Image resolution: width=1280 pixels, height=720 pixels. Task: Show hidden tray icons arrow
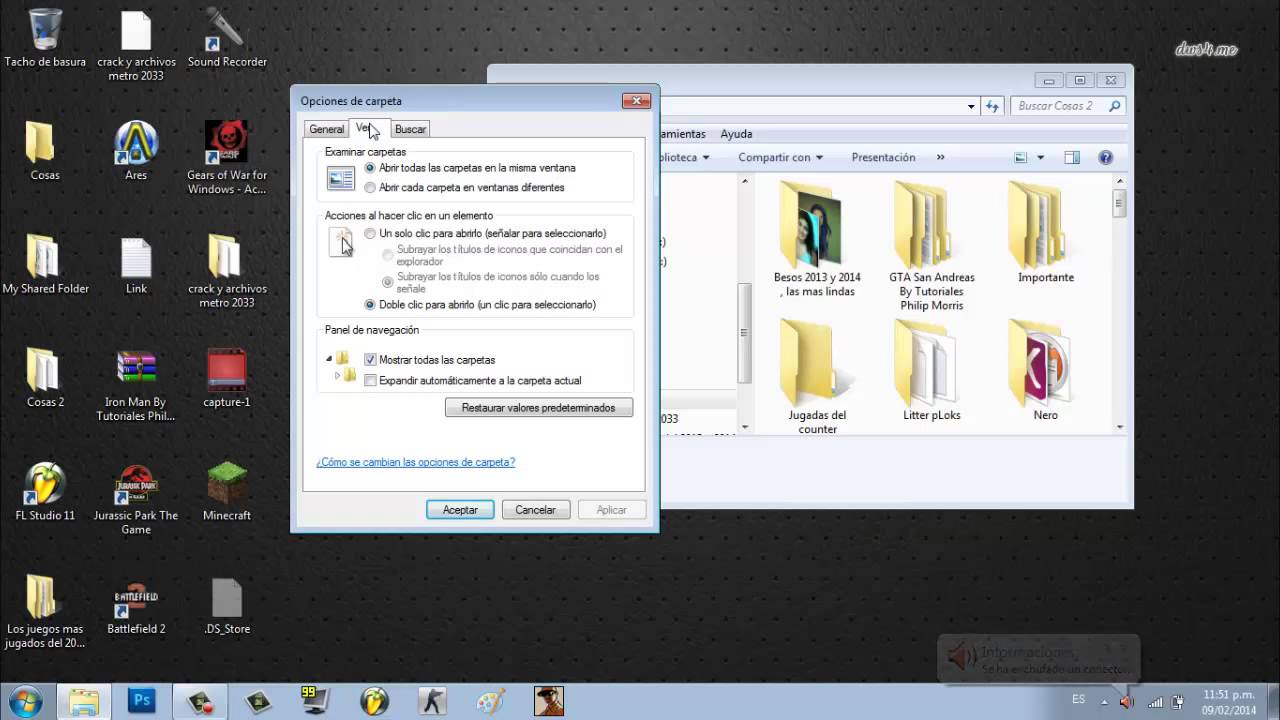coord(1104,701)
